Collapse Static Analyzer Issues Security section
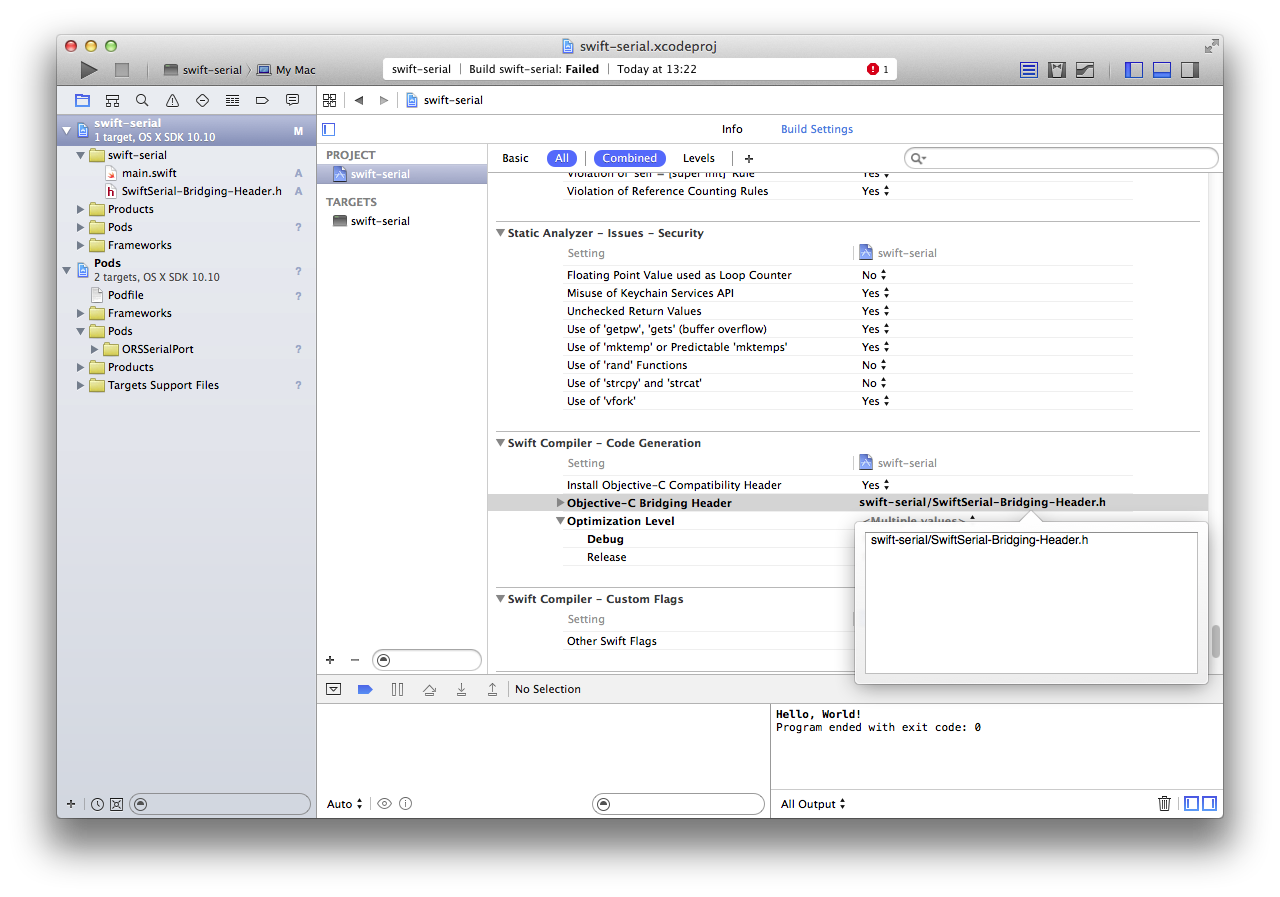Viewport: 1280px width, 897px height. [x=500, y=233]
